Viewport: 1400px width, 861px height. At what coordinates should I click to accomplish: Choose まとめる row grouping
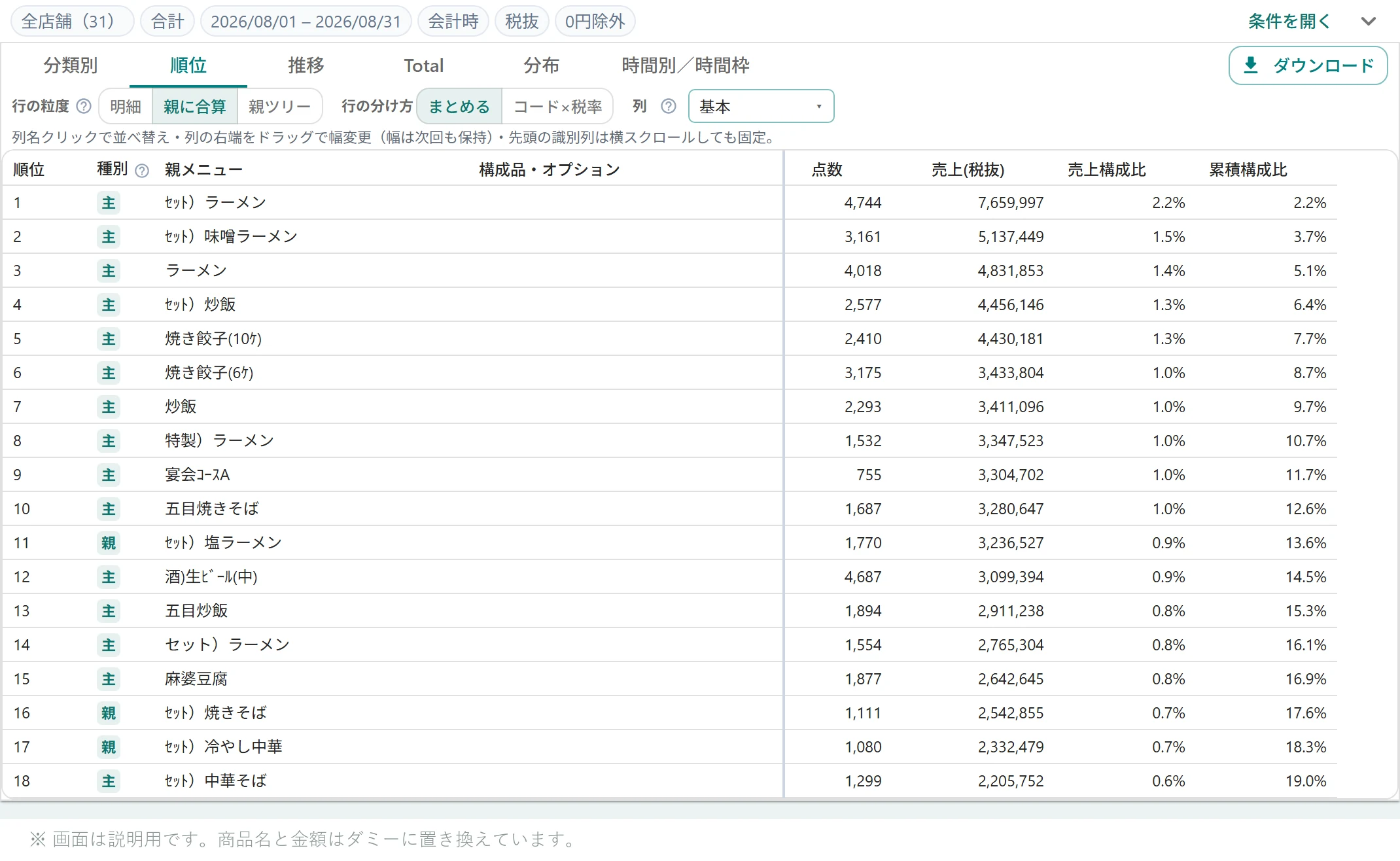[x=459, y=106]
